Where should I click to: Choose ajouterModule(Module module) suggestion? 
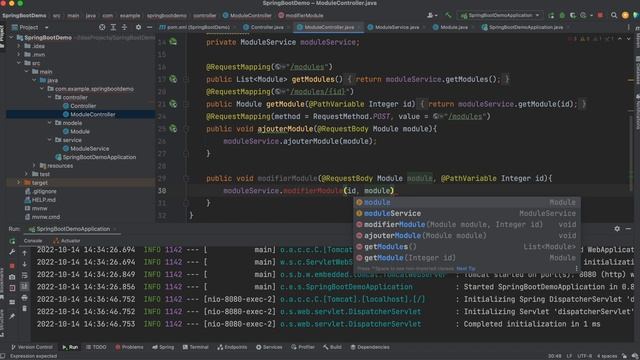pos(466,236)
